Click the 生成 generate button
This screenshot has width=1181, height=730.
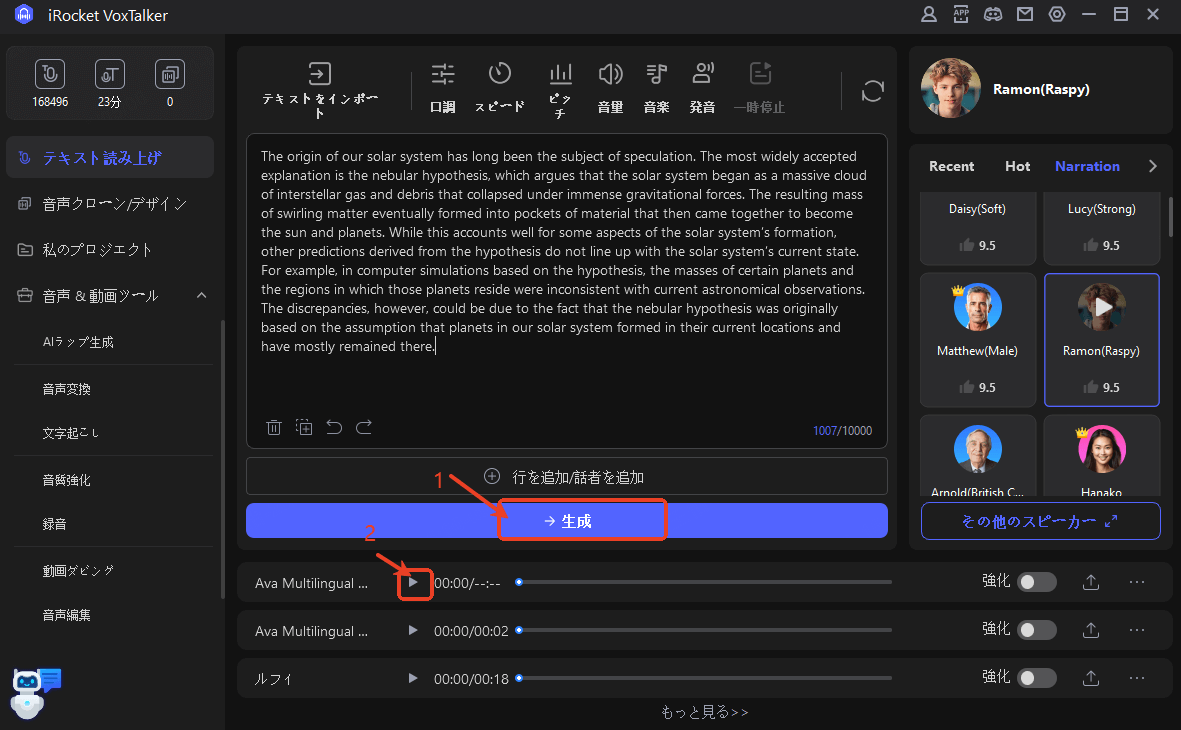566,521
